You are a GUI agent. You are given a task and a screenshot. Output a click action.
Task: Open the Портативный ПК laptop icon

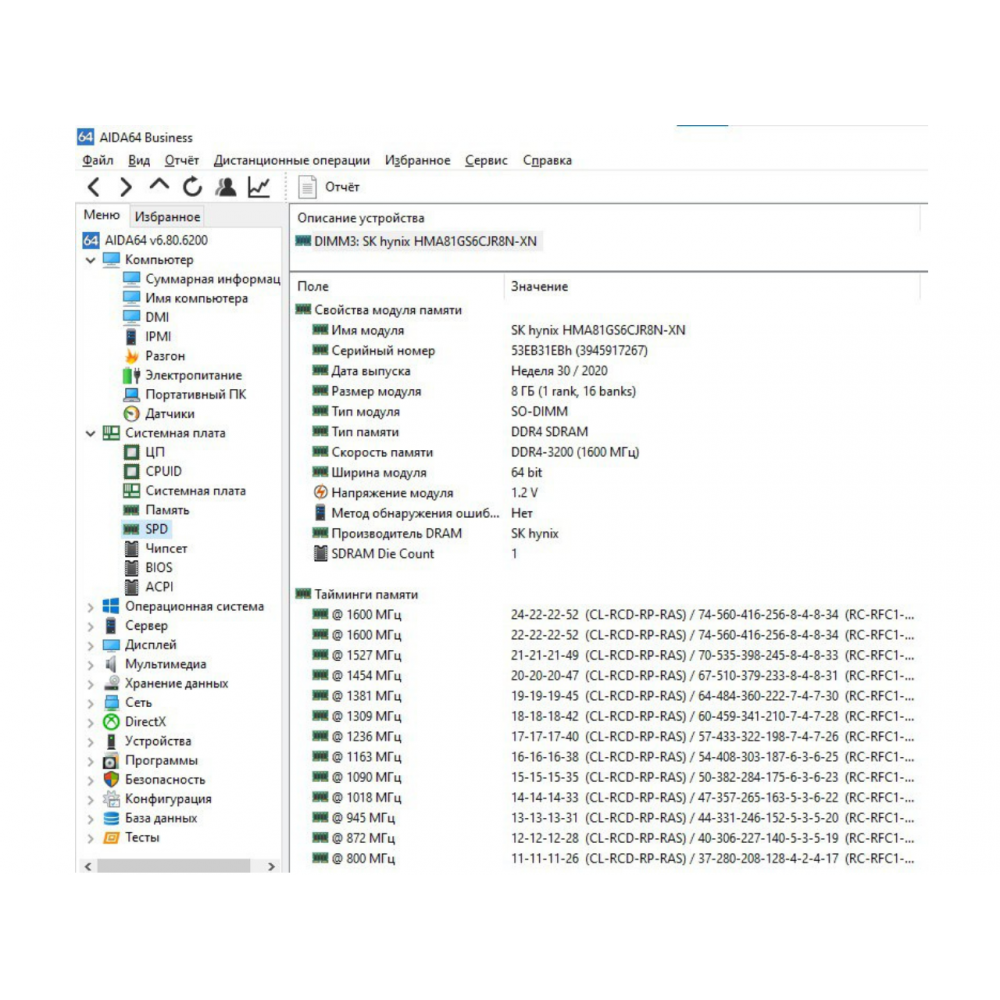pyautogui.click(x=131, y=394)
